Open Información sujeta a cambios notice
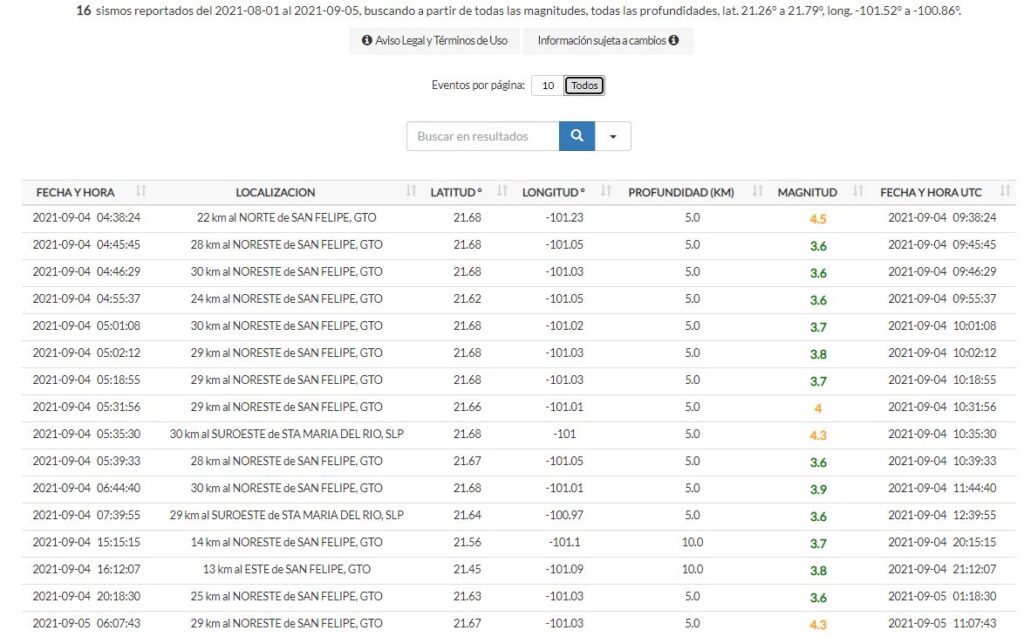This screenshot has height=644, width=1024. point(608,41)
